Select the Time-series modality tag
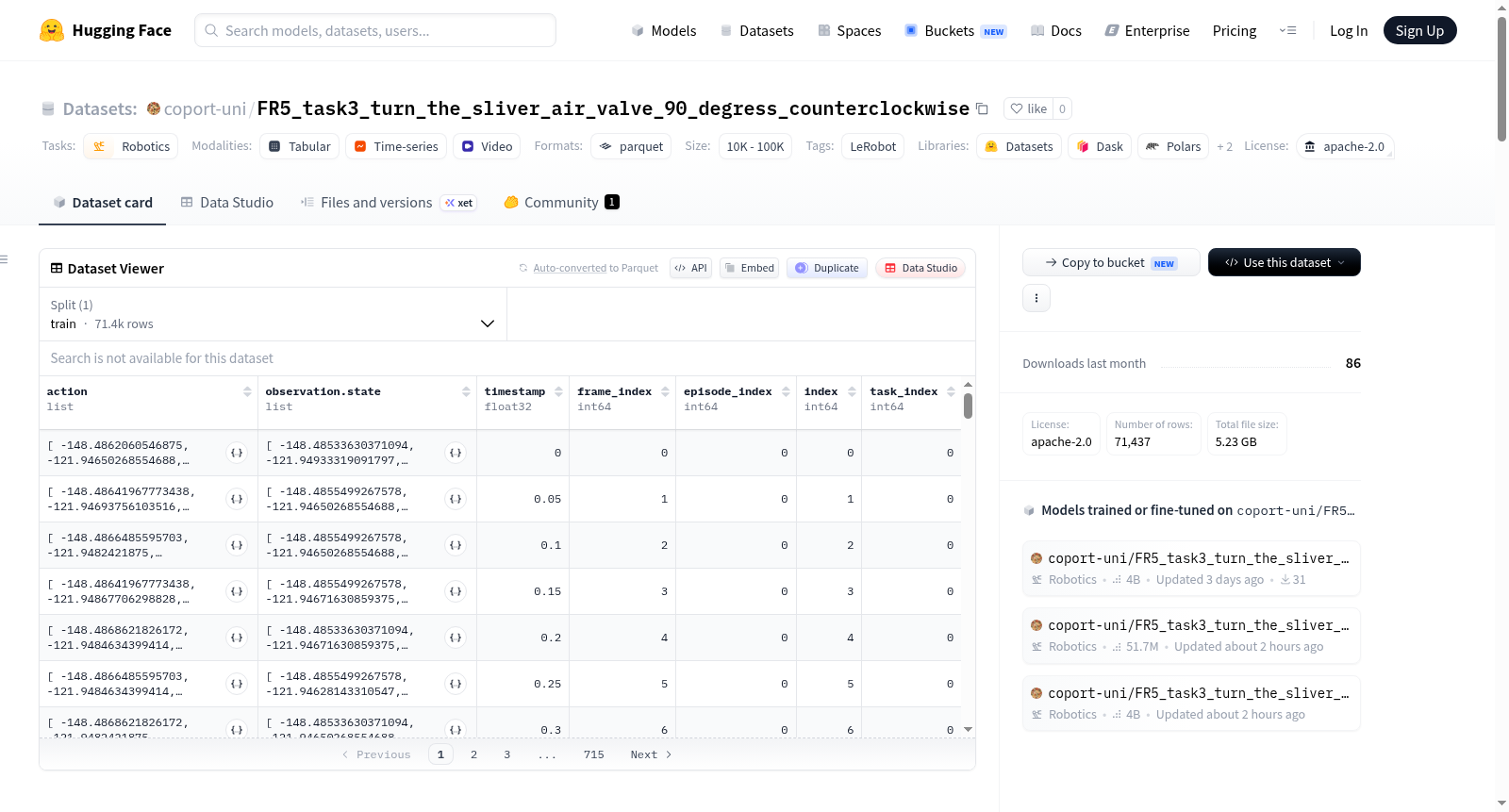Image resolution: width=1509 pixels, height=812 pixels. coord(395,146)
